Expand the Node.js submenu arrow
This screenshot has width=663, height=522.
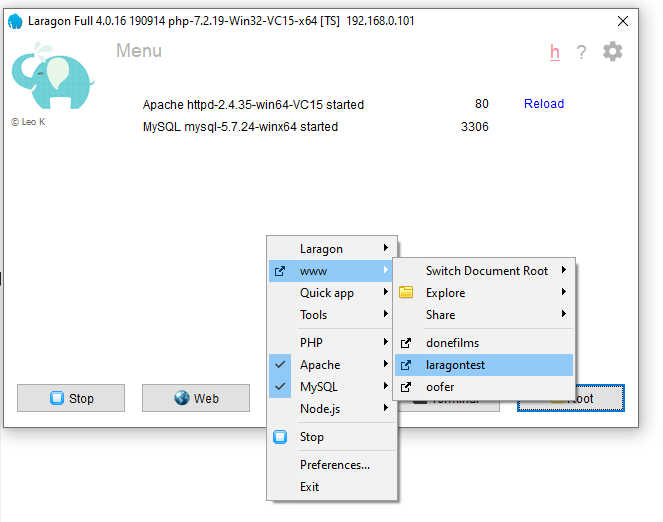(386, 407)
